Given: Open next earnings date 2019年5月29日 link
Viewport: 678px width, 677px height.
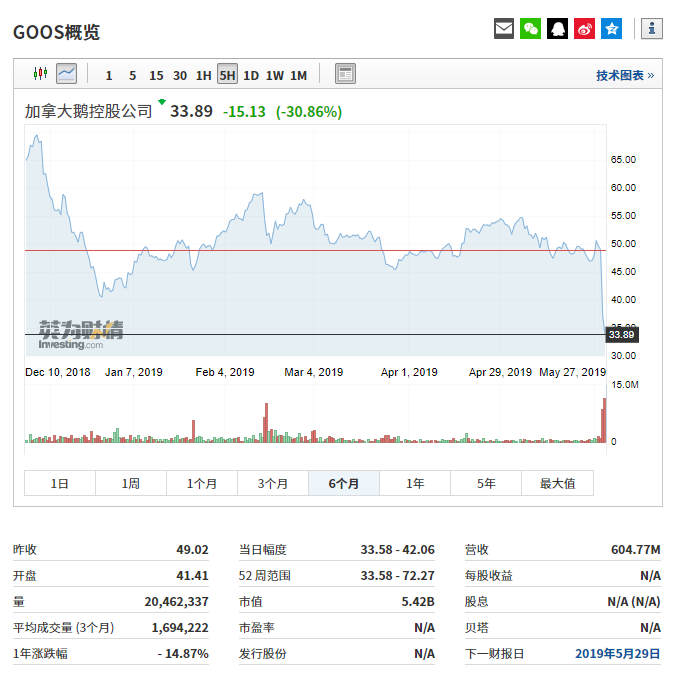Looking at the screenshot, I should coord(617,653).
